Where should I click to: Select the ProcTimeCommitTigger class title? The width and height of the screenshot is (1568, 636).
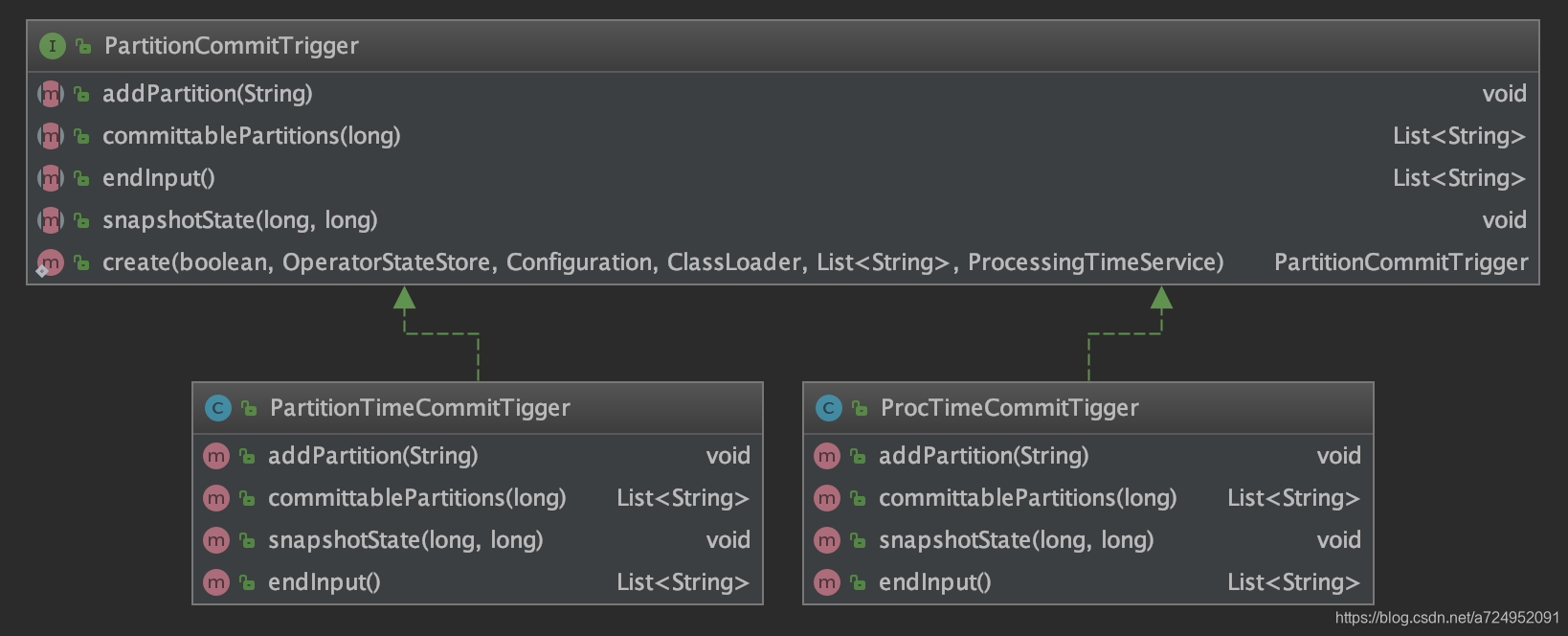coord(1009,408)
